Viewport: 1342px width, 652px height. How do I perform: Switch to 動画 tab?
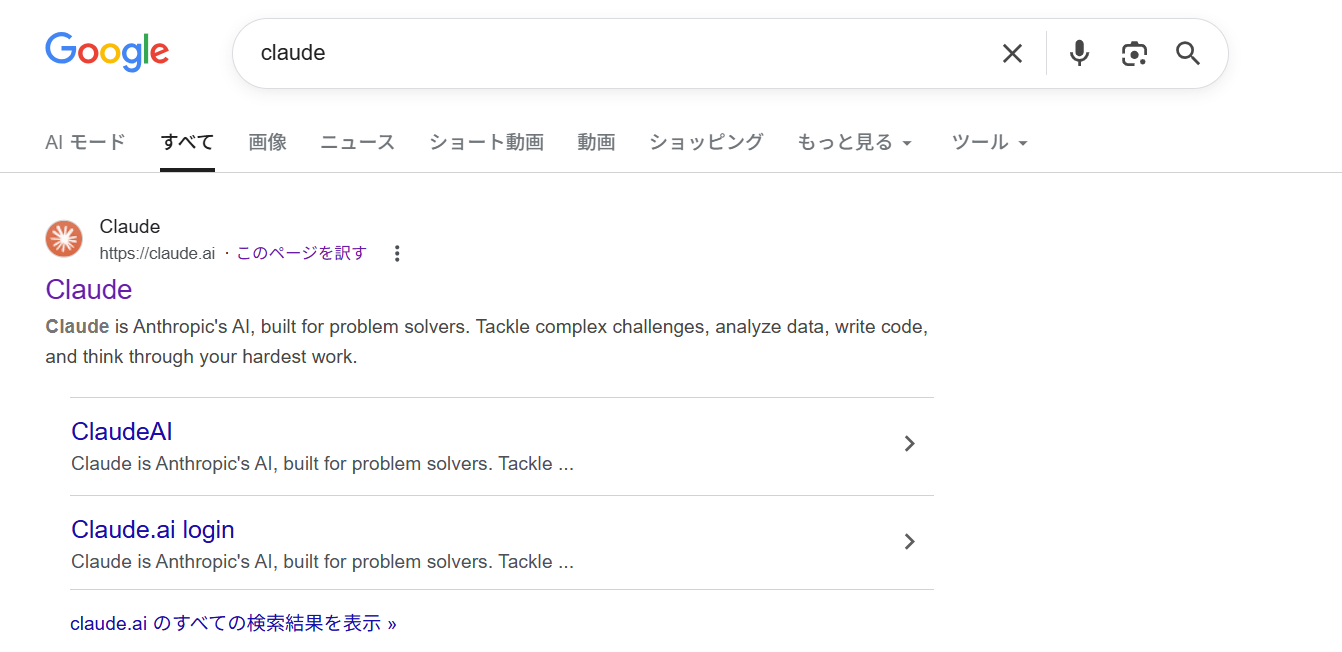tap(596, 142)
